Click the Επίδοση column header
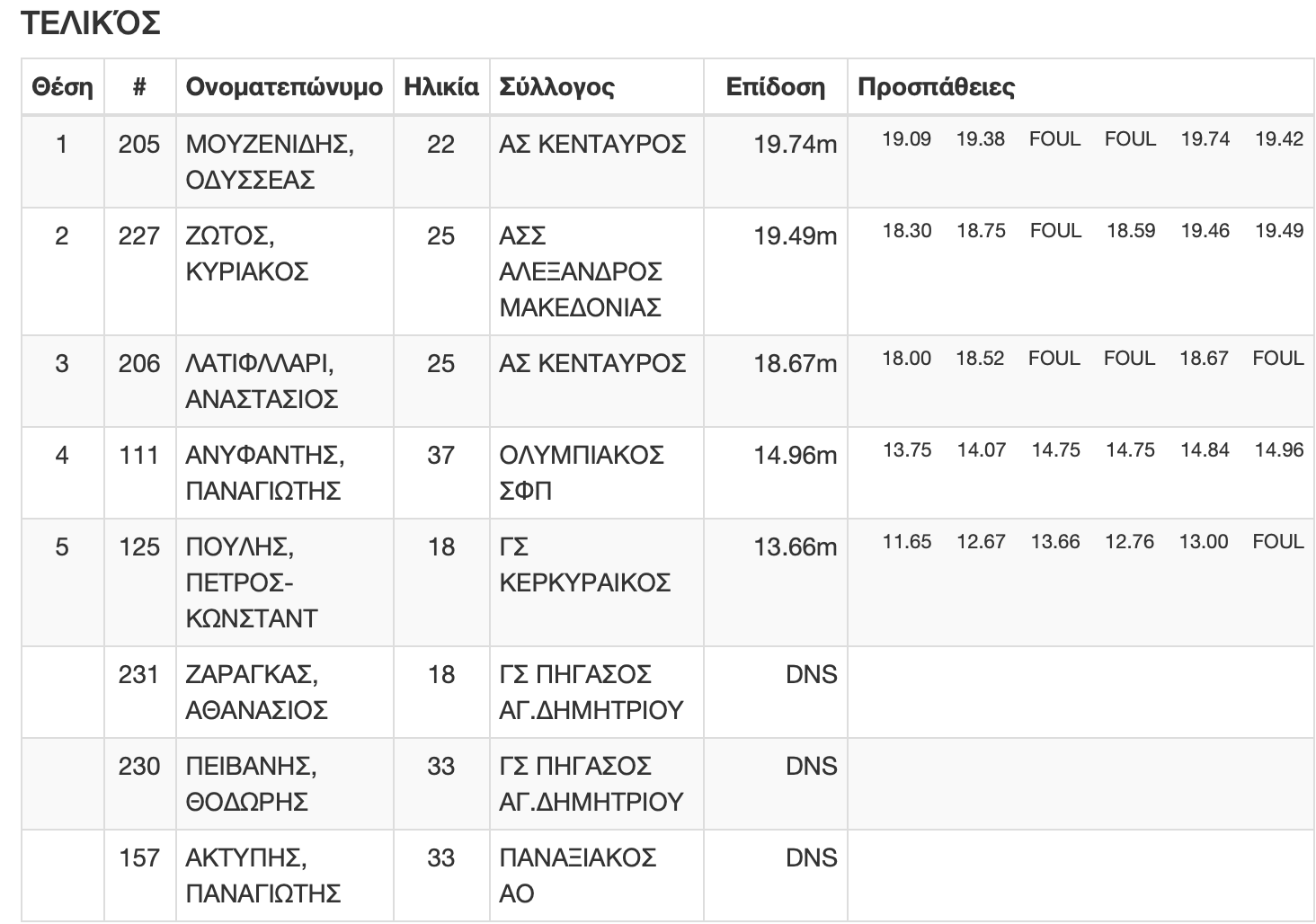This screenshot has height=924, width=1316. (x=775, y=87)
